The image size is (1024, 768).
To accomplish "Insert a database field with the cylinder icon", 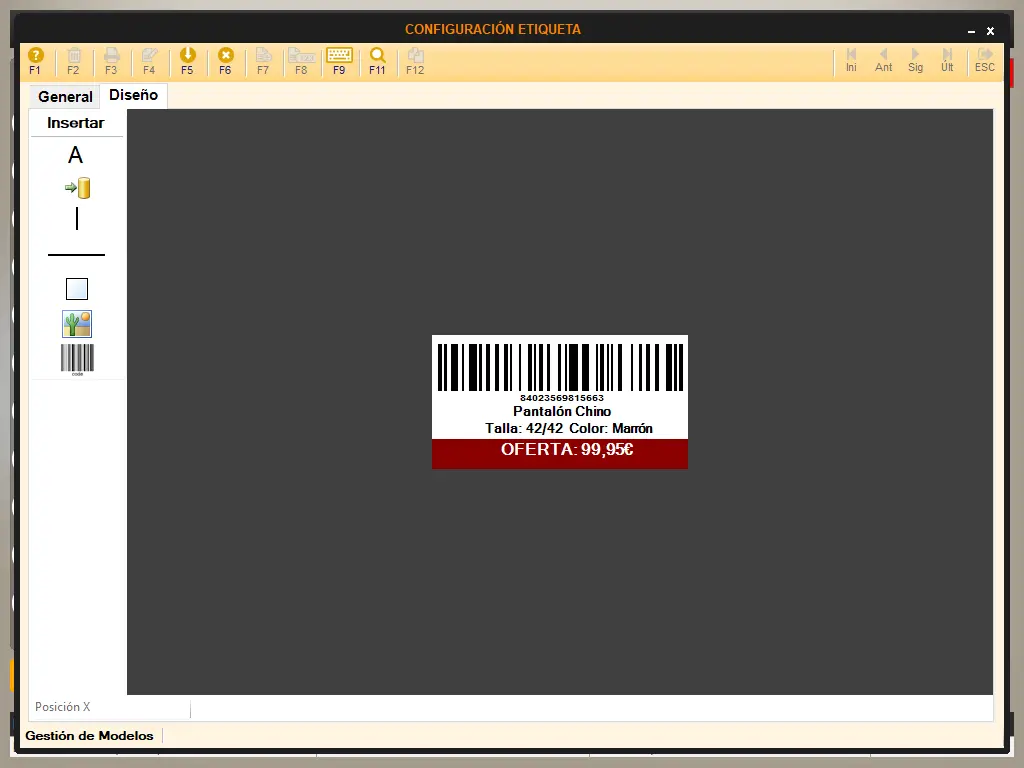I will 78,188.
